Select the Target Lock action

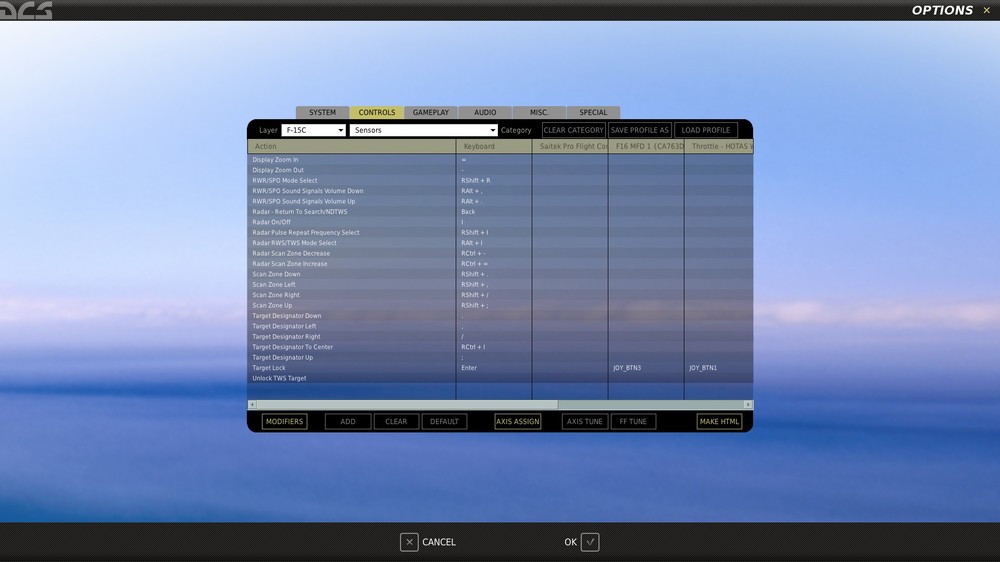tap(351, 368)
